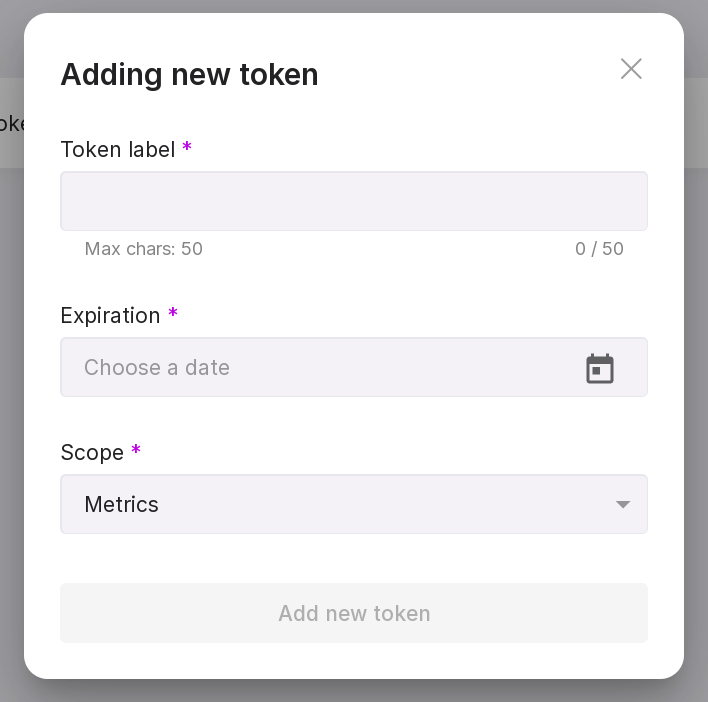Open the Scope select showing Metrics

[x=340, y=504]
